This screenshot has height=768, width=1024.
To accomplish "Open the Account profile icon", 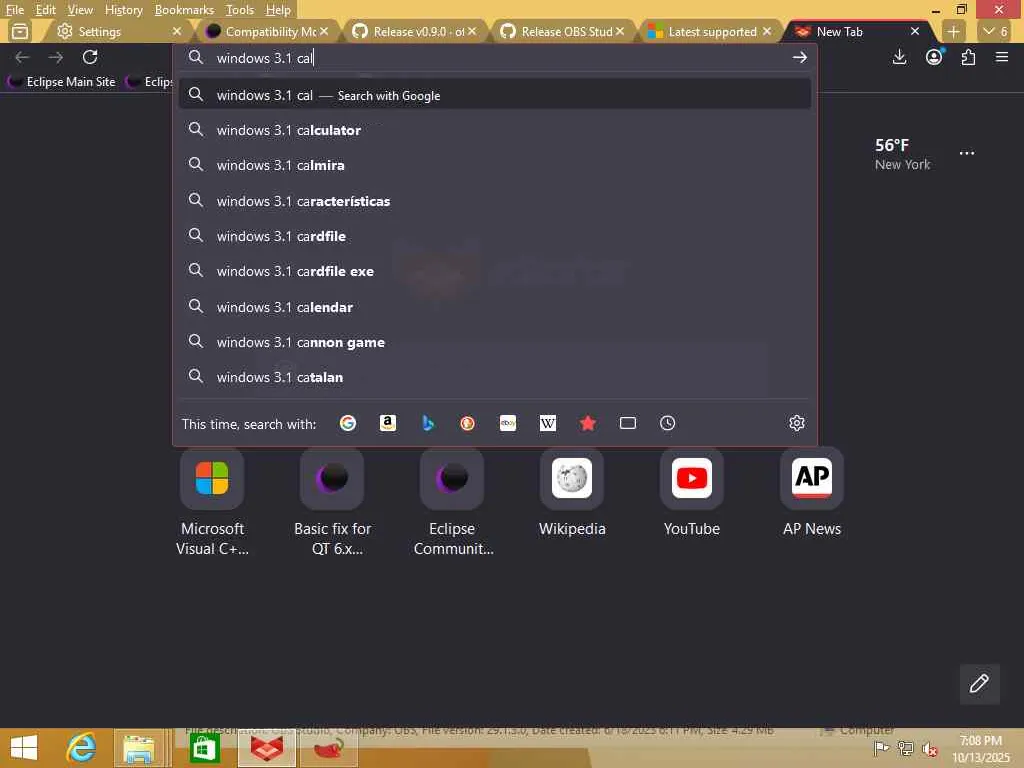I will tap(935, 57).
